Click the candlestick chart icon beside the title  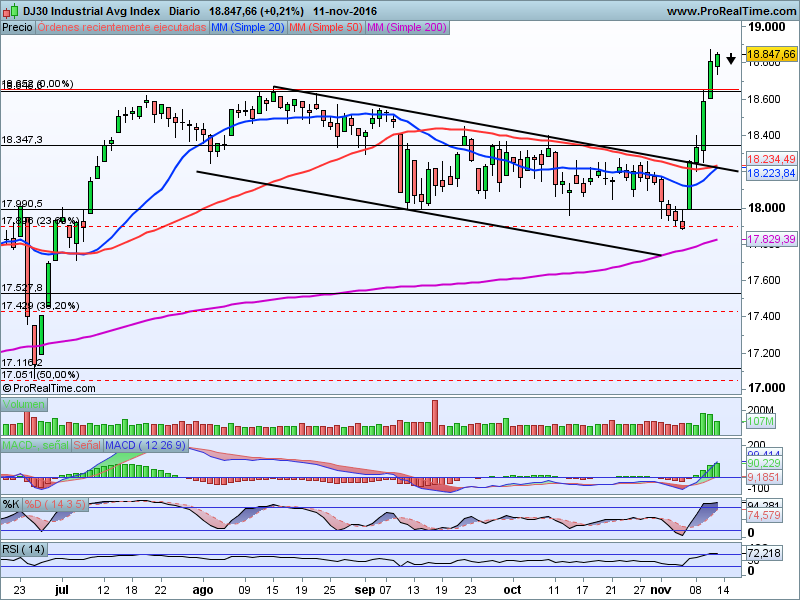(x=10, y=10)
